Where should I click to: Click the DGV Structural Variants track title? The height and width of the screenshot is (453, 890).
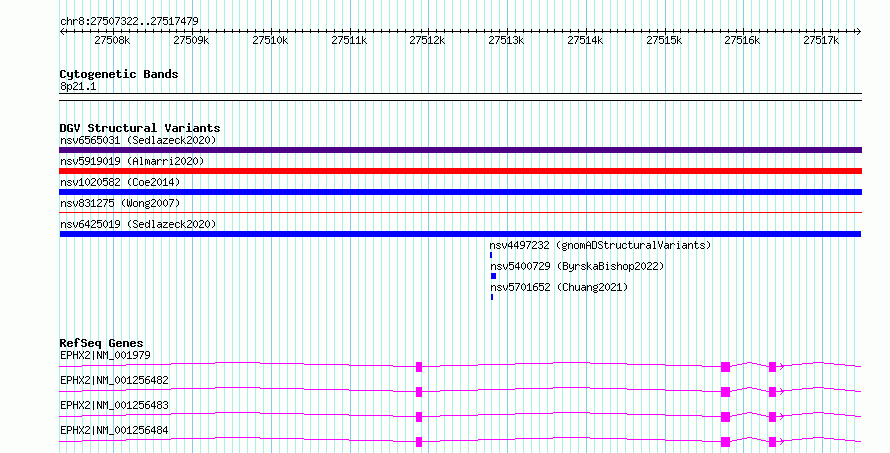pyautogui.click(x=140, y=128)
